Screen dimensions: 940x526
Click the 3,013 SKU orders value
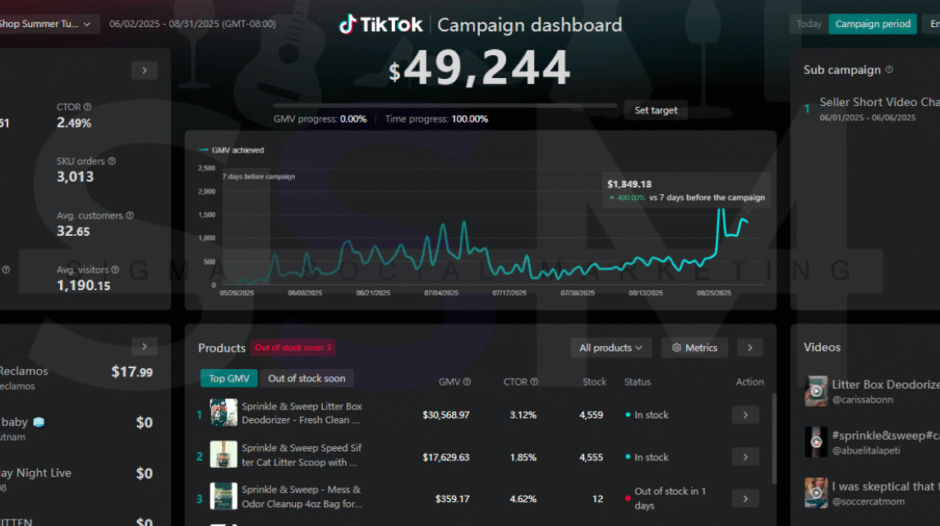point(75,177)
